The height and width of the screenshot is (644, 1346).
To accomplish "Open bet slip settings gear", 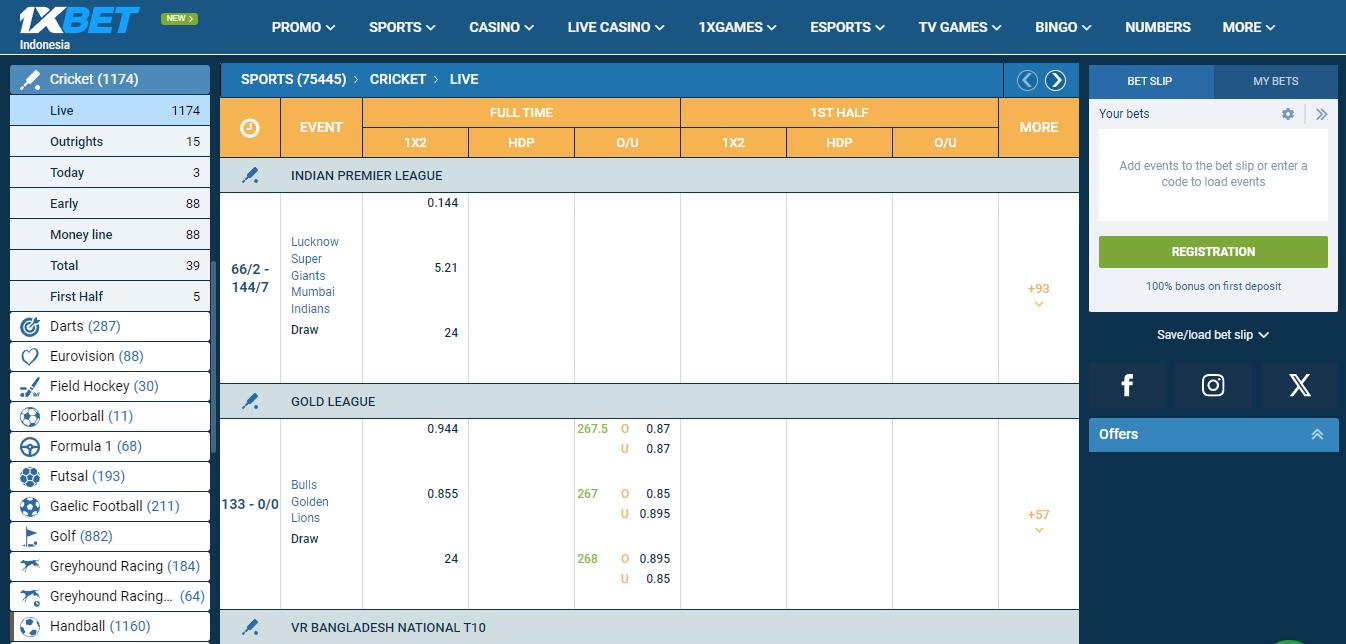I will pyautogui.click(x=1288, y=114).
